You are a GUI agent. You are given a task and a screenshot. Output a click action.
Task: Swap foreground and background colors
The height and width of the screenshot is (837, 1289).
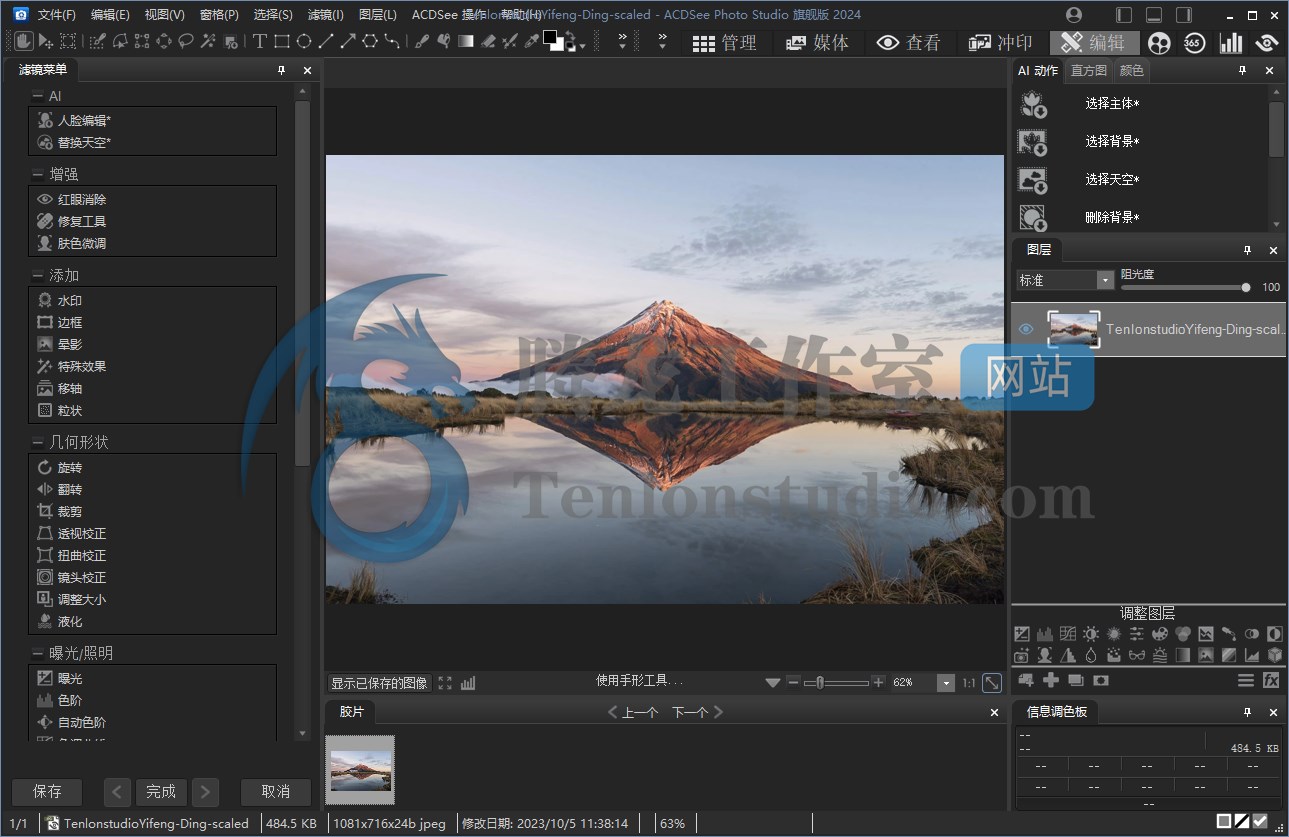(x=573, y=34)
